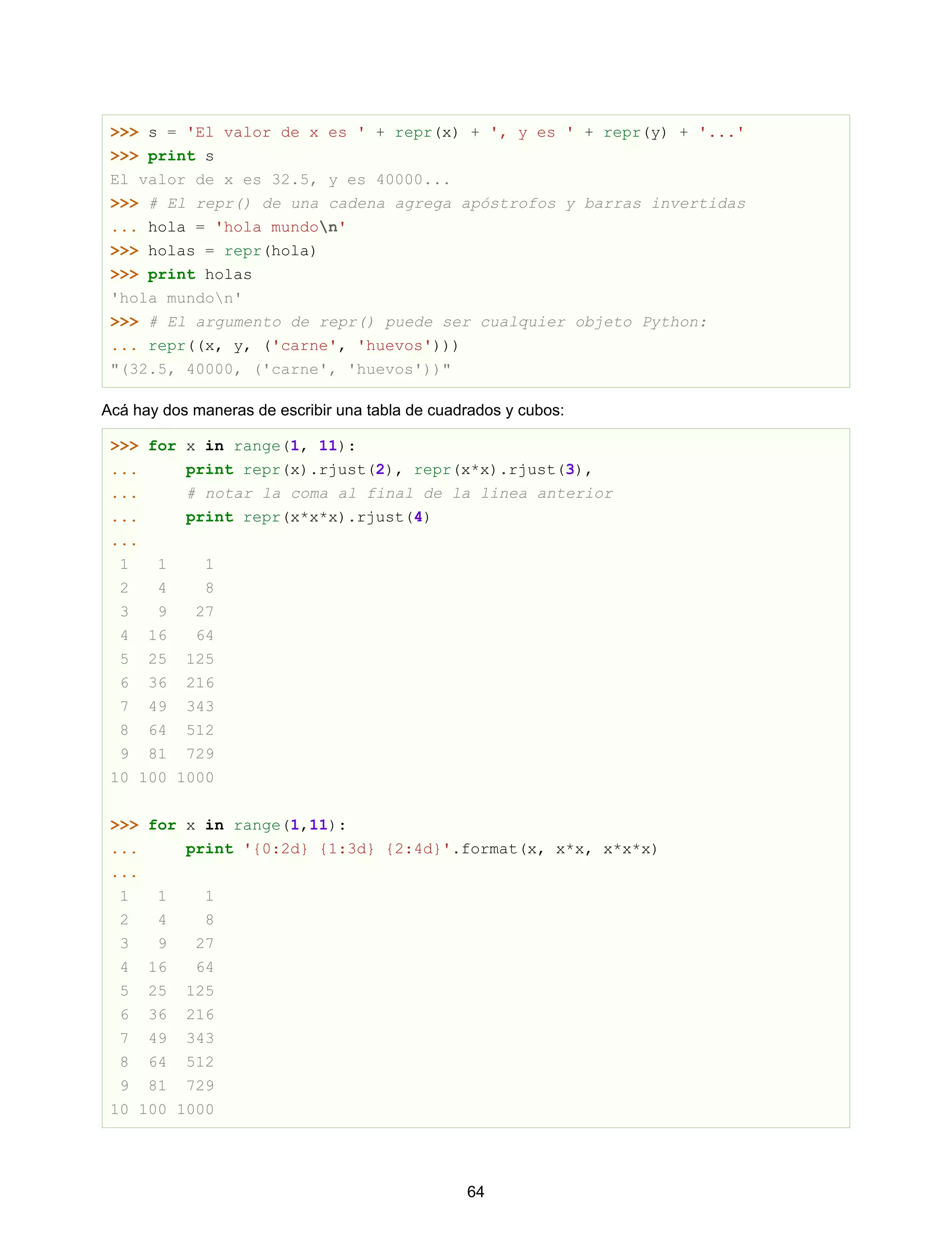Click the '...' string literal in the first line
Screen dimensions: 952x1260
point(722,133)
